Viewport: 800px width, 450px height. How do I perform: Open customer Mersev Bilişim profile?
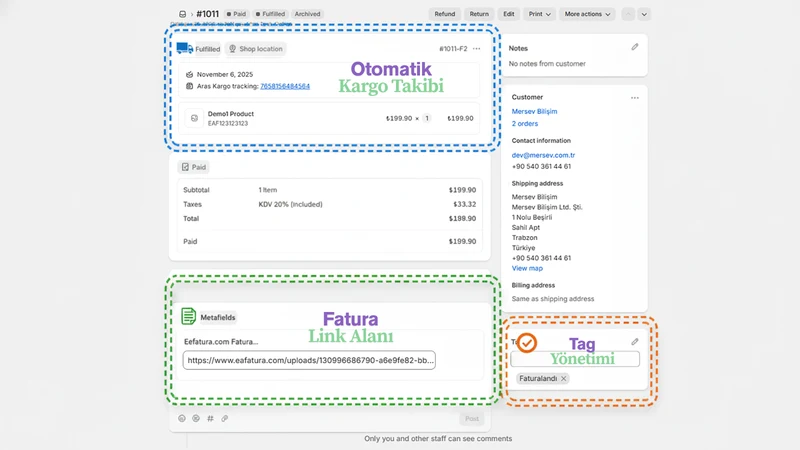[x=534, y=111]
